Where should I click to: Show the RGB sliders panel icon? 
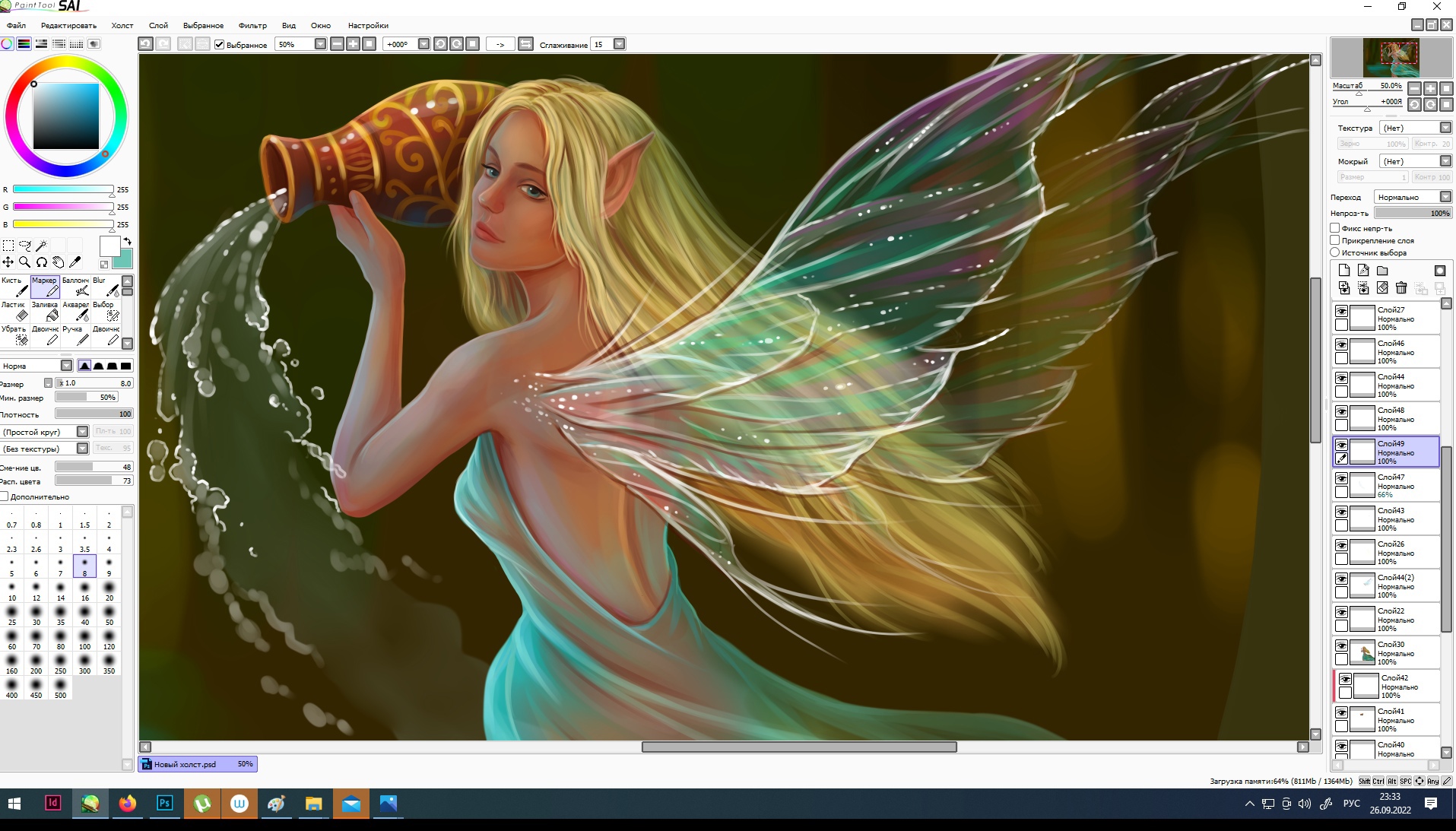click(24, 44)
